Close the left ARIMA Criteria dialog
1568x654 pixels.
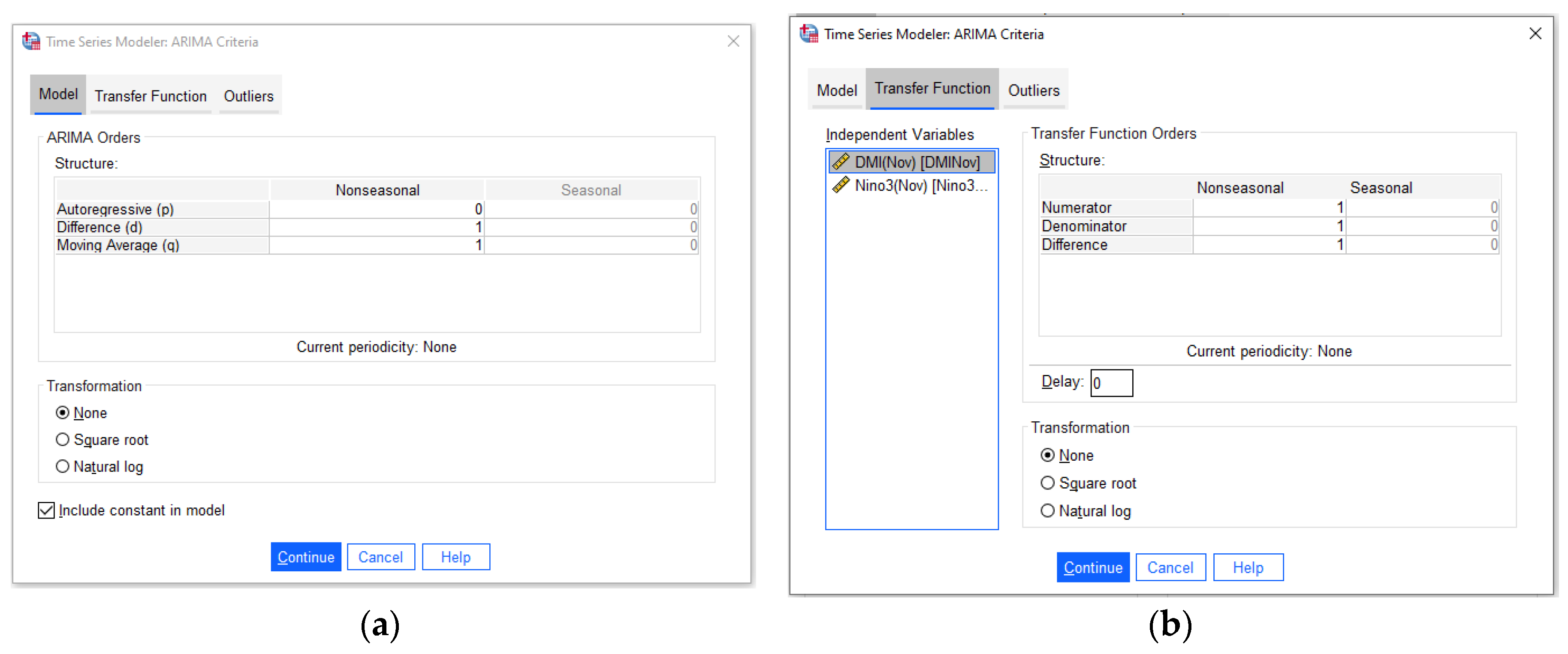(733, 42)
